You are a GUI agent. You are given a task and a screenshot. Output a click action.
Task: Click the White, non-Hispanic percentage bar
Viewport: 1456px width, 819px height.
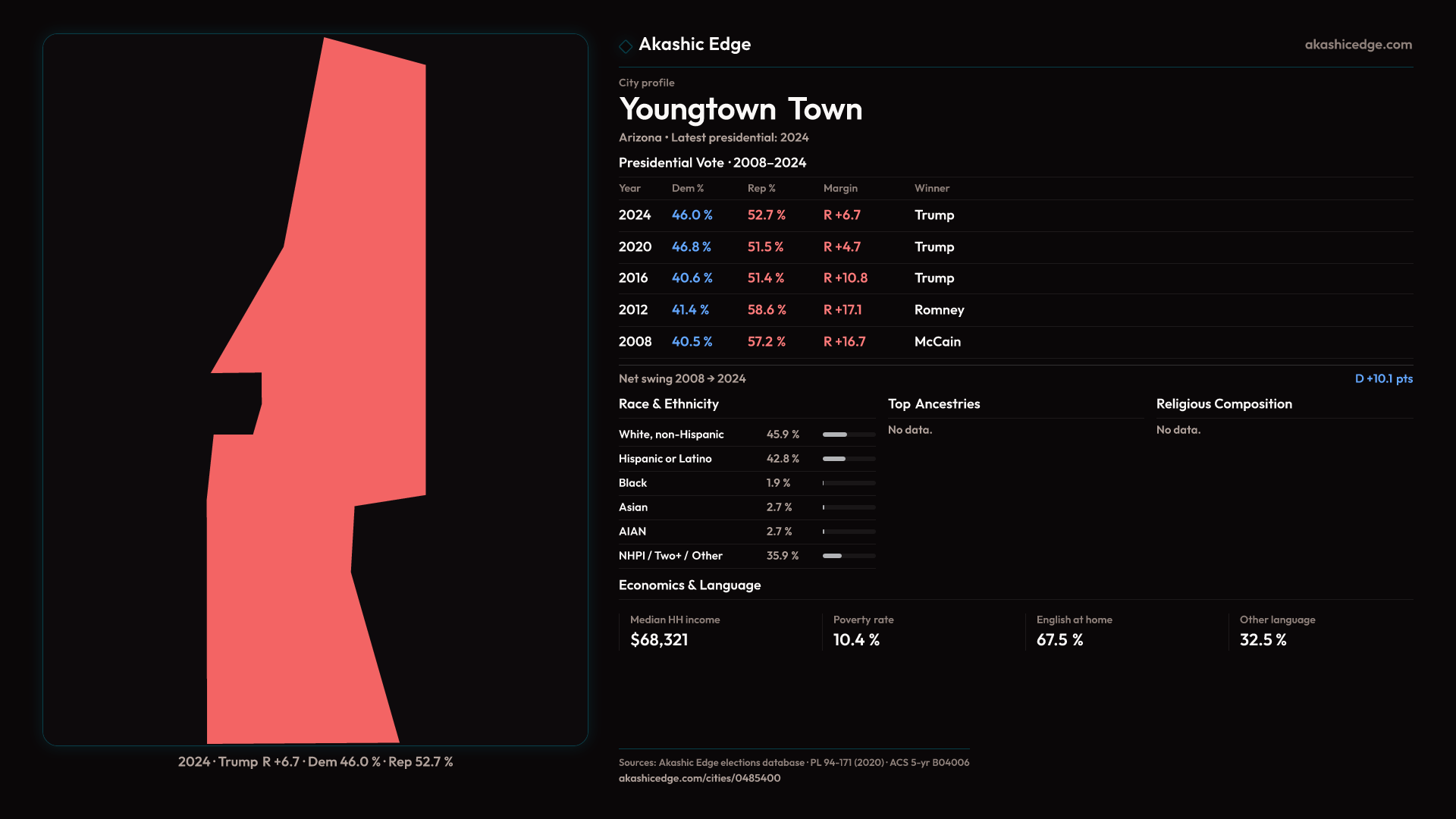coord(849,435)
